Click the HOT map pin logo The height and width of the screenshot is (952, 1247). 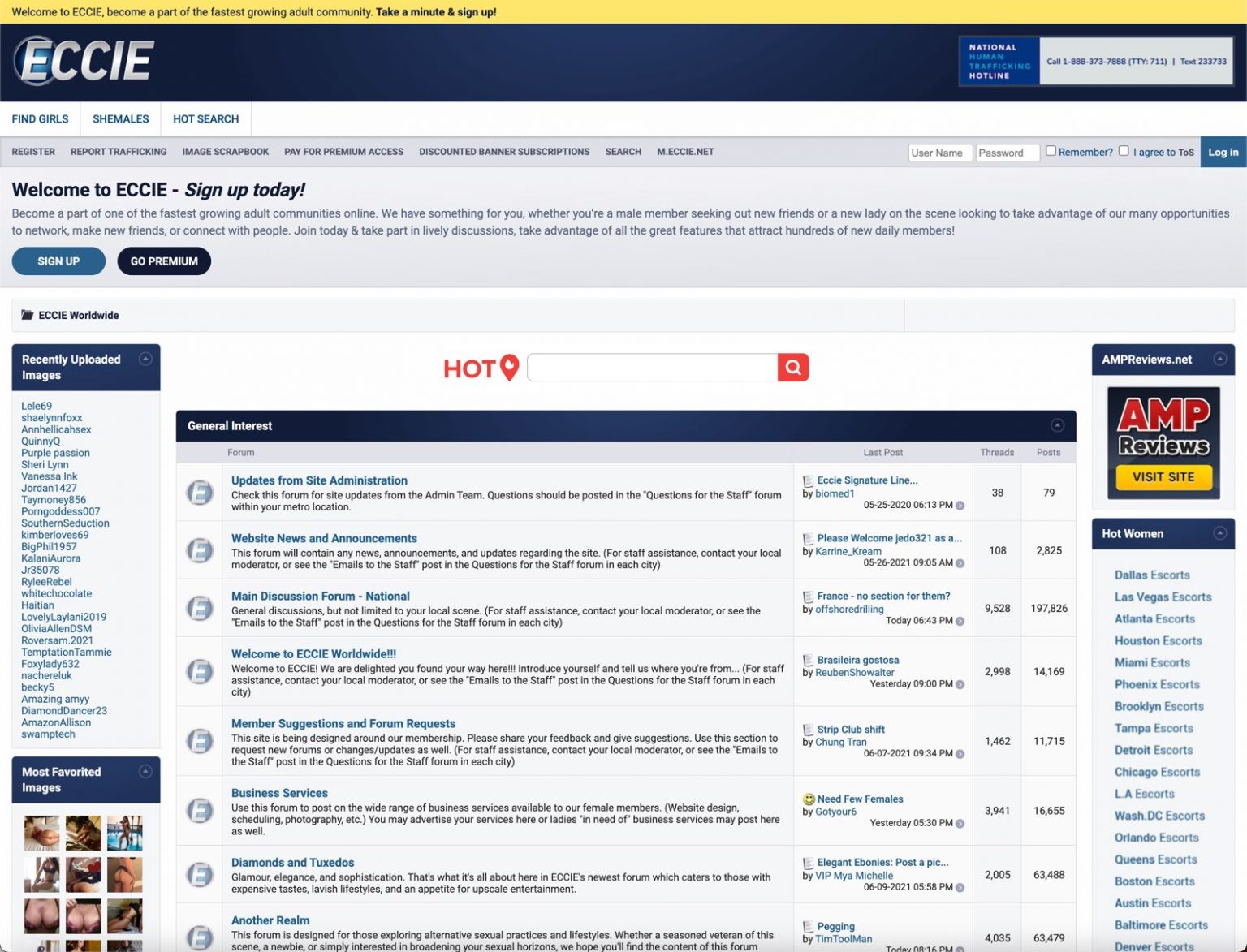click(x=481, y=368)
